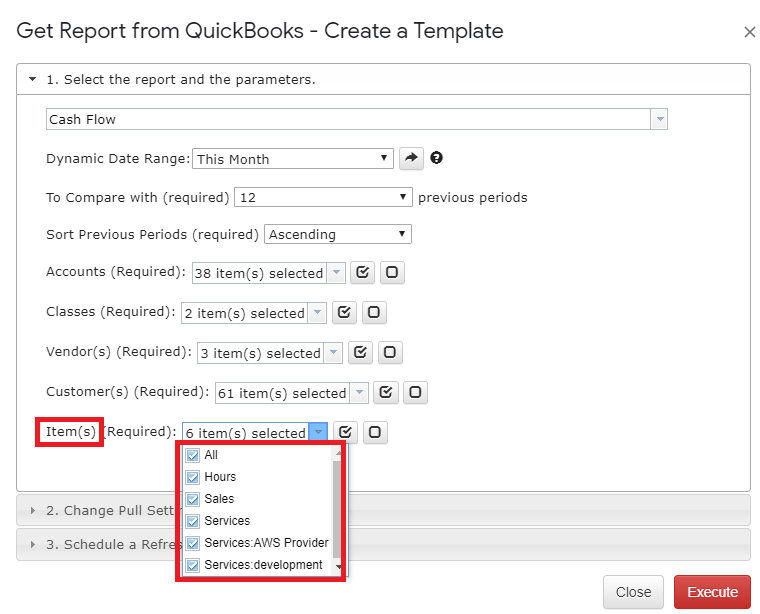Click the 'Dynamic Date Range:' label
760x614 pixels.
118,158
